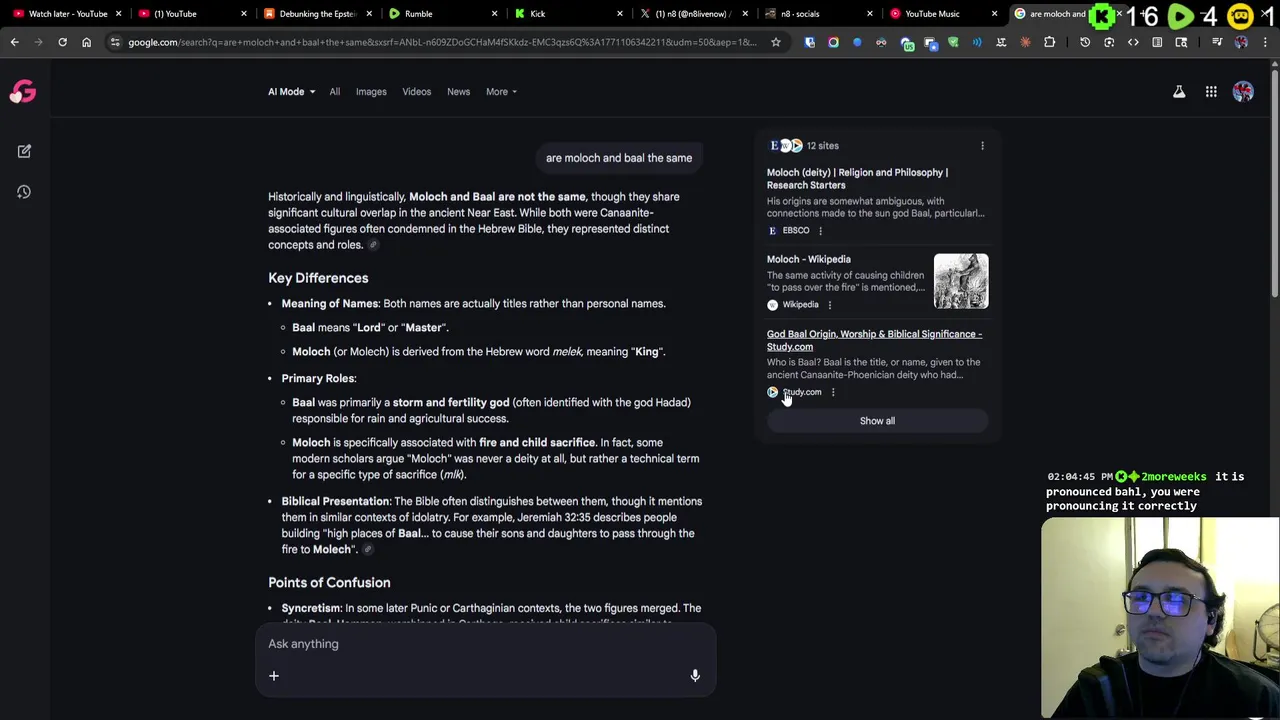Click Show all sources button
The width and height of the screenshot is (1280, 720).
(877, 421)
